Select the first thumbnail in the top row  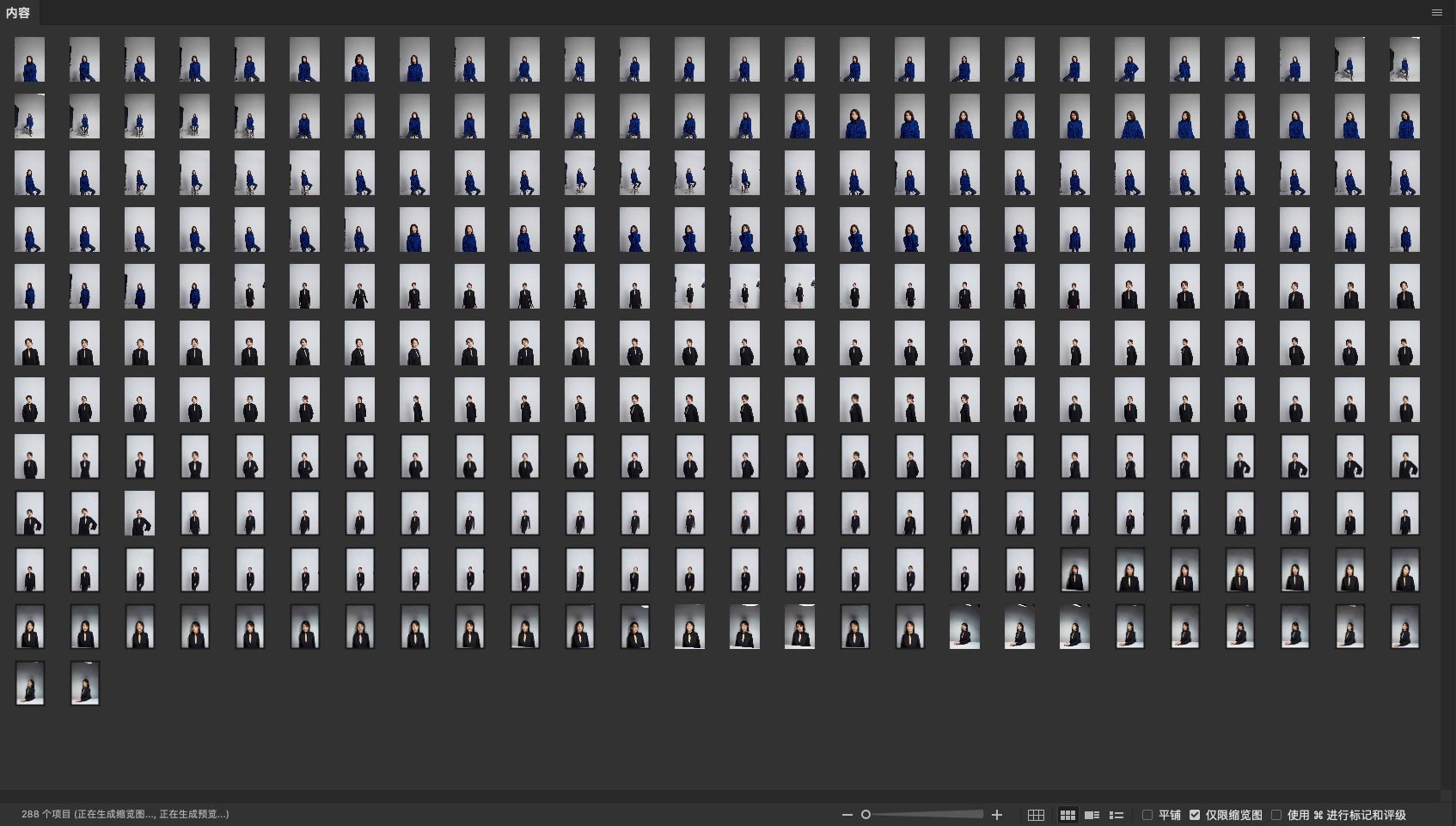(x=29, y=59)
